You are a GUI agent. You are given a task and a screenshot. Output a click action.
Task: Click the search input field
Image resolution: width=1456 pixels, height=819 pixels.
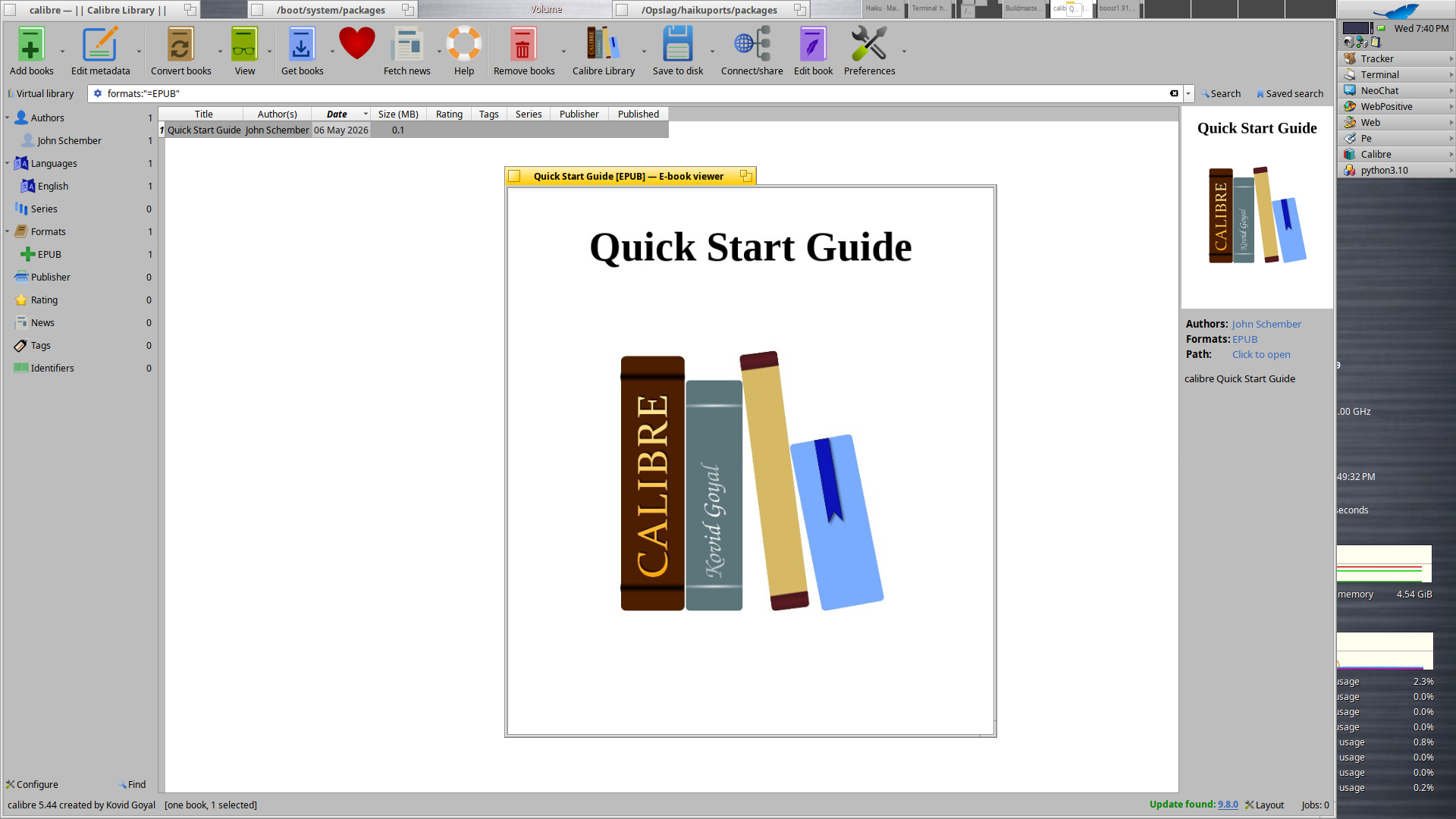pyautogui.click(x=635, y=93)
